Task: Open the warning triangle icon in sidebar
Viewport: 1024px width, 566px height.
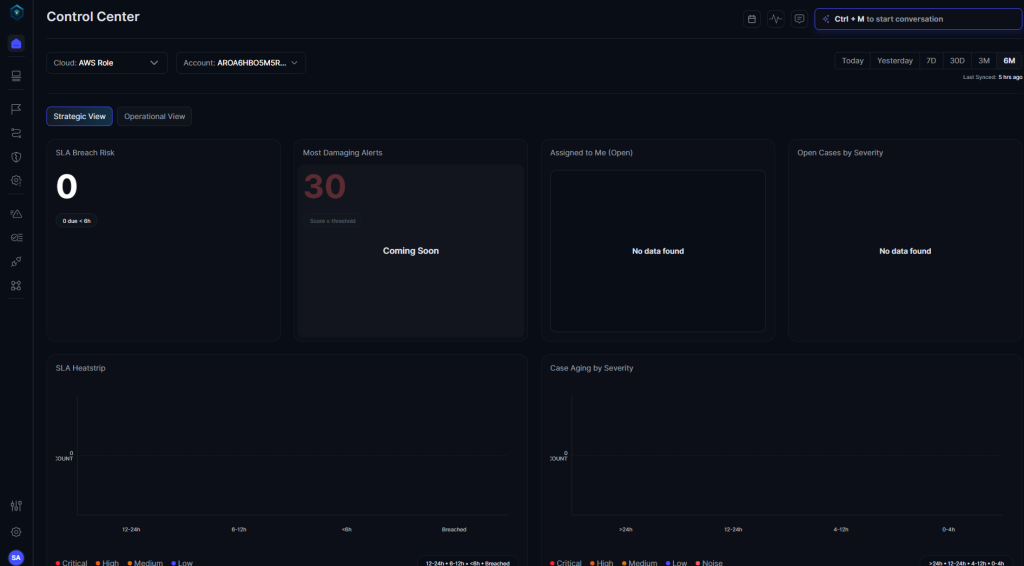Action: pyautogui.click(x=16, y=214)
